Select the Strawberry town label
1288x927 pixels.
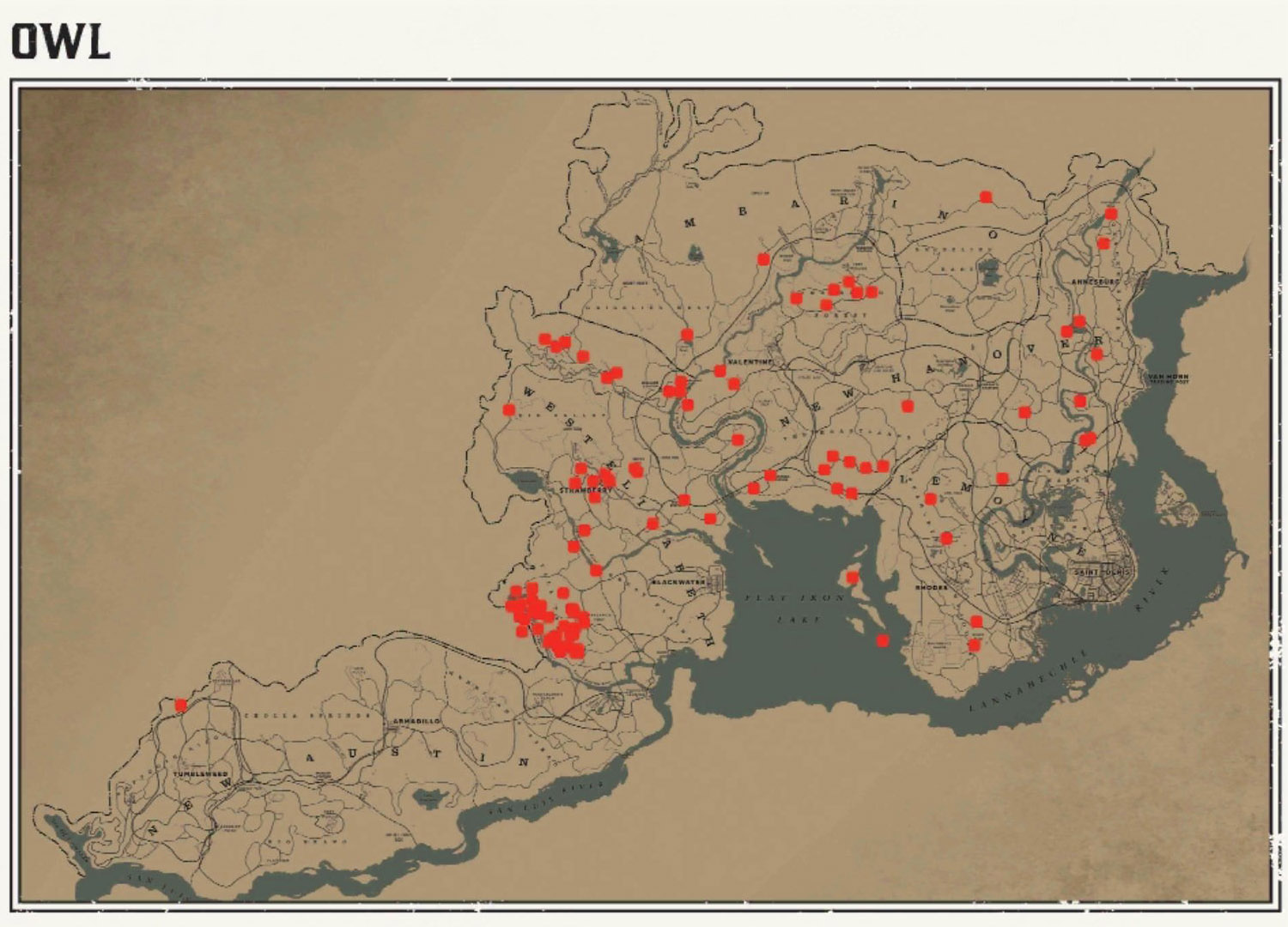tap(586, 490)
